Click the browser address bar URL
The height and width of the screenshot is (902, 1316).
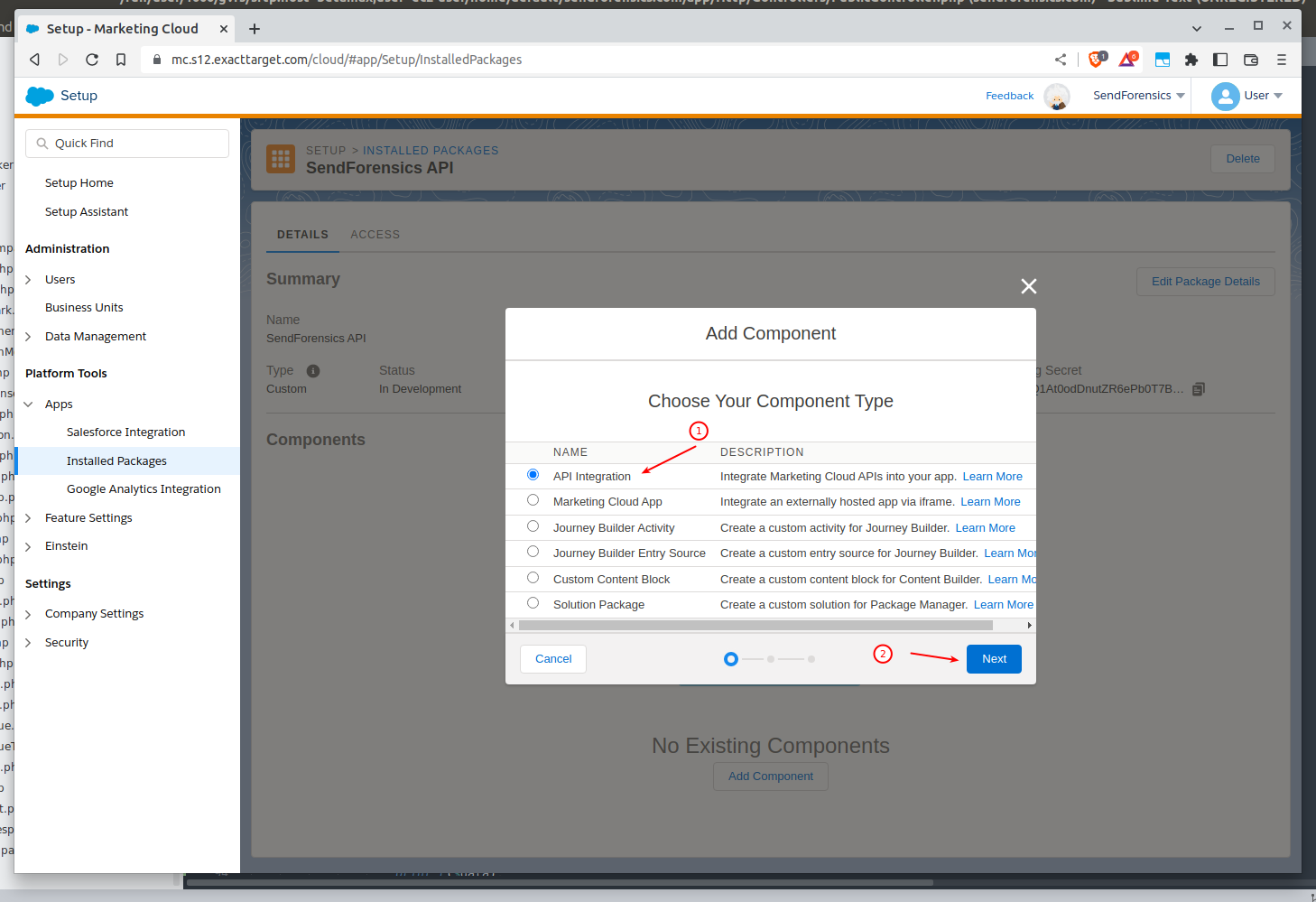coord(347,60)
